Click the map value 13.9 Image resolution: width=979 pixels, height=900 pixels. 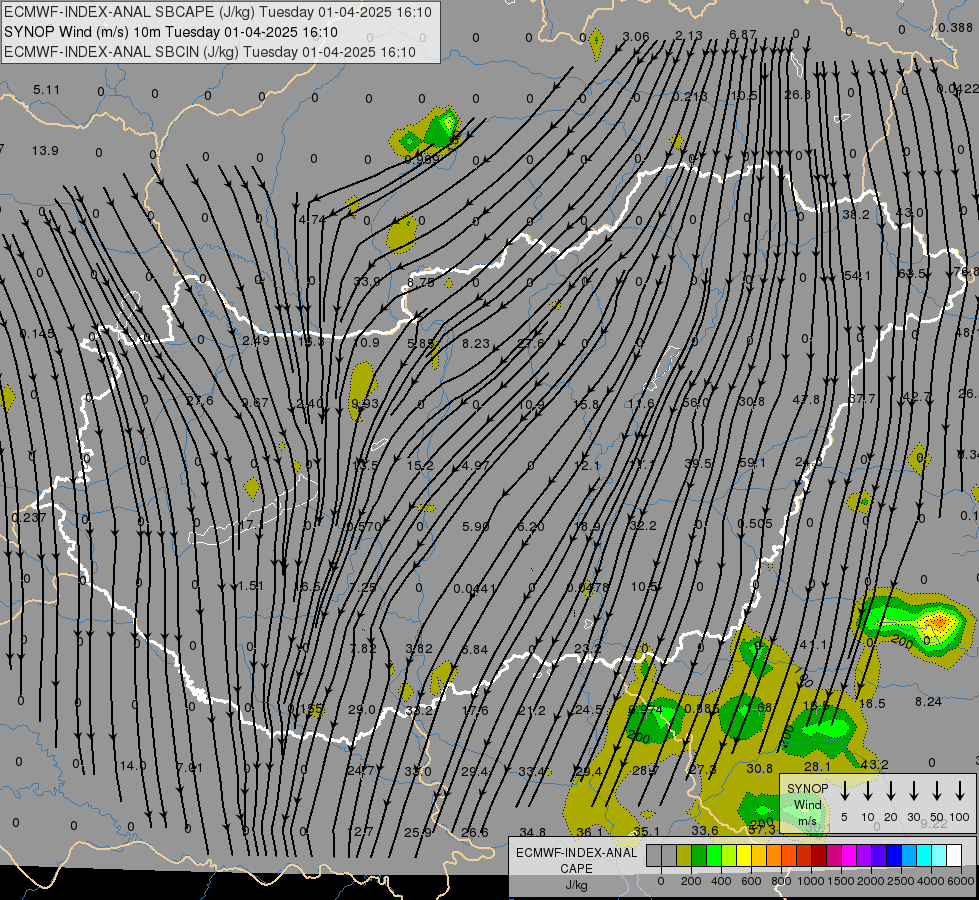(45, 151)
